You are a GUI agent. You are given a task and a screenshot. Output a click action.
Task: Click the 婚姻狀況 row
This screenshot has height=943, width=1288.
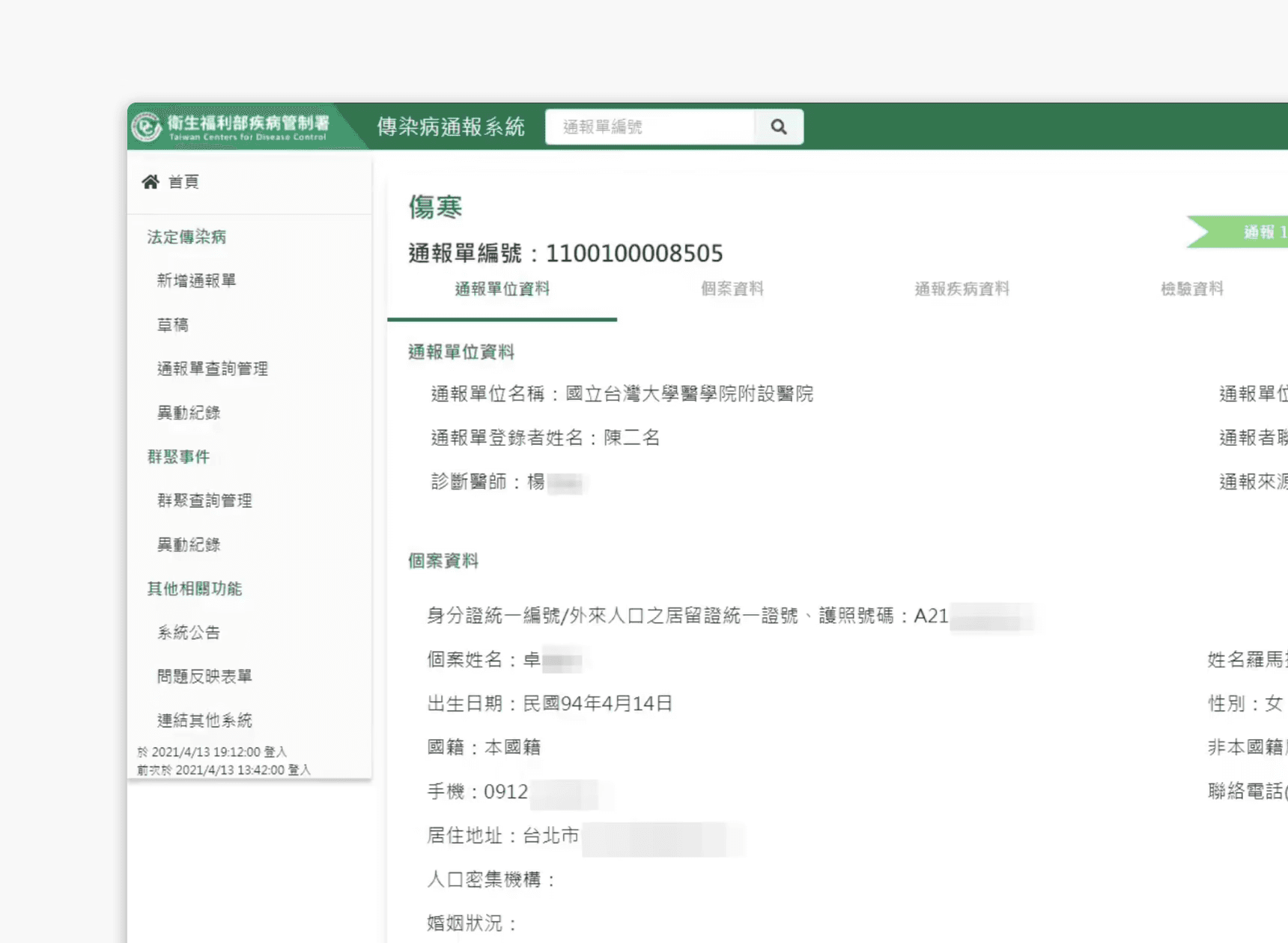pos(473,924)
